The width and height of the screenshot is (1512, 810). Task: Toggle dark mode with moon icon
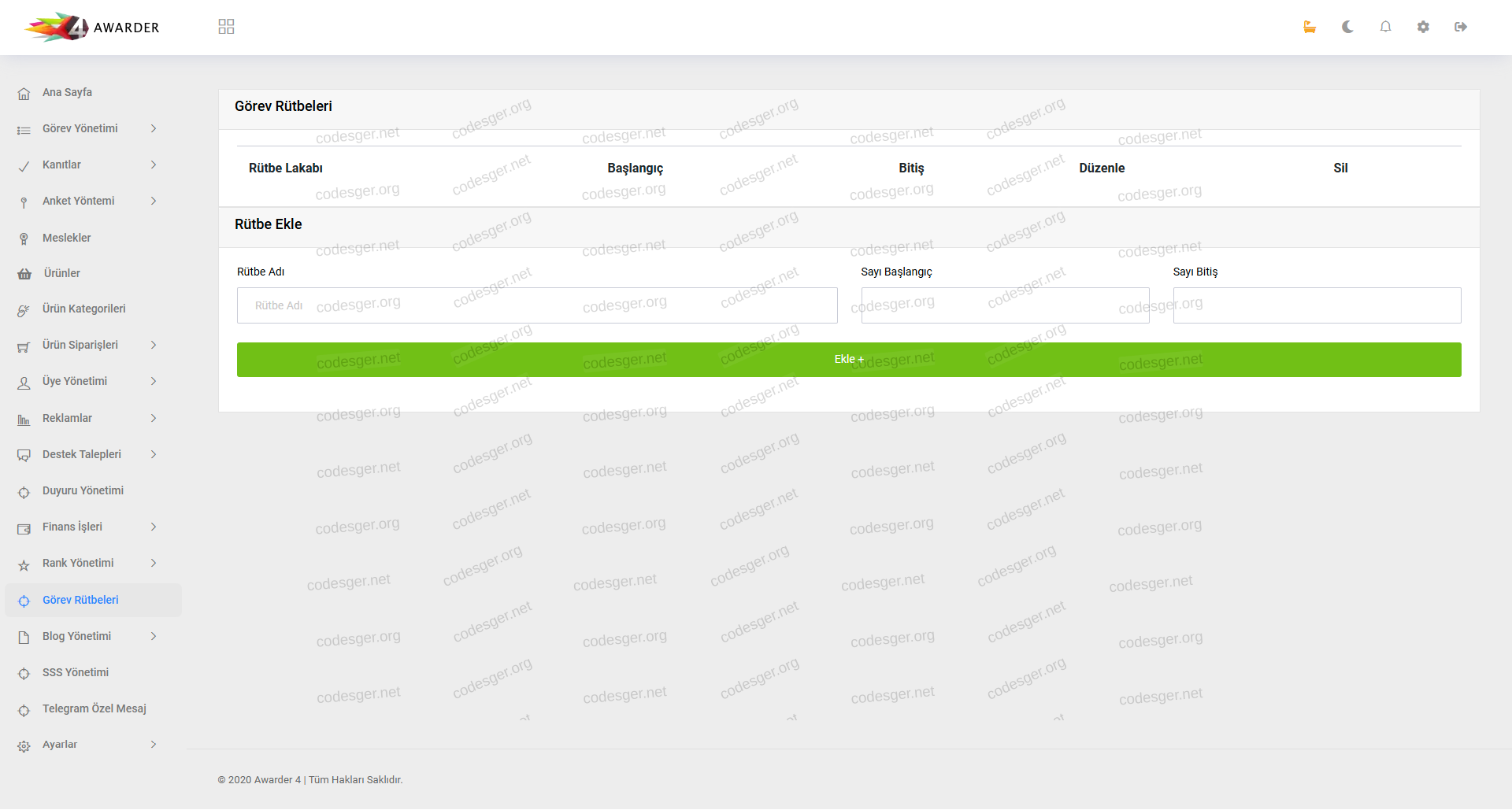tap(1347, 27)
